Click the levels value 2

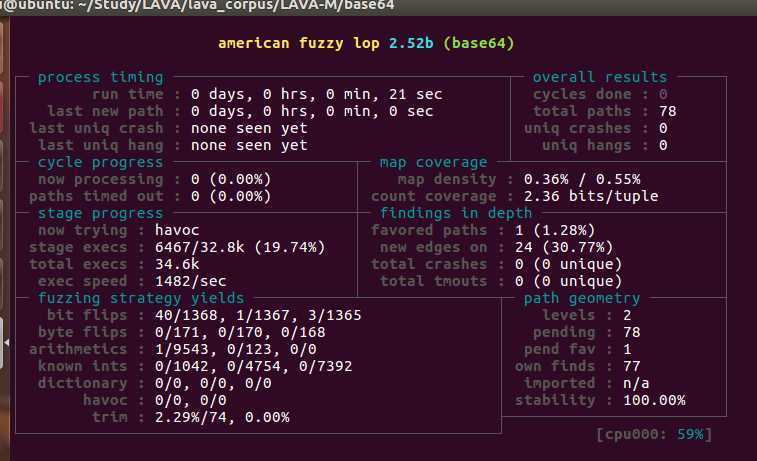pos(627,315)
